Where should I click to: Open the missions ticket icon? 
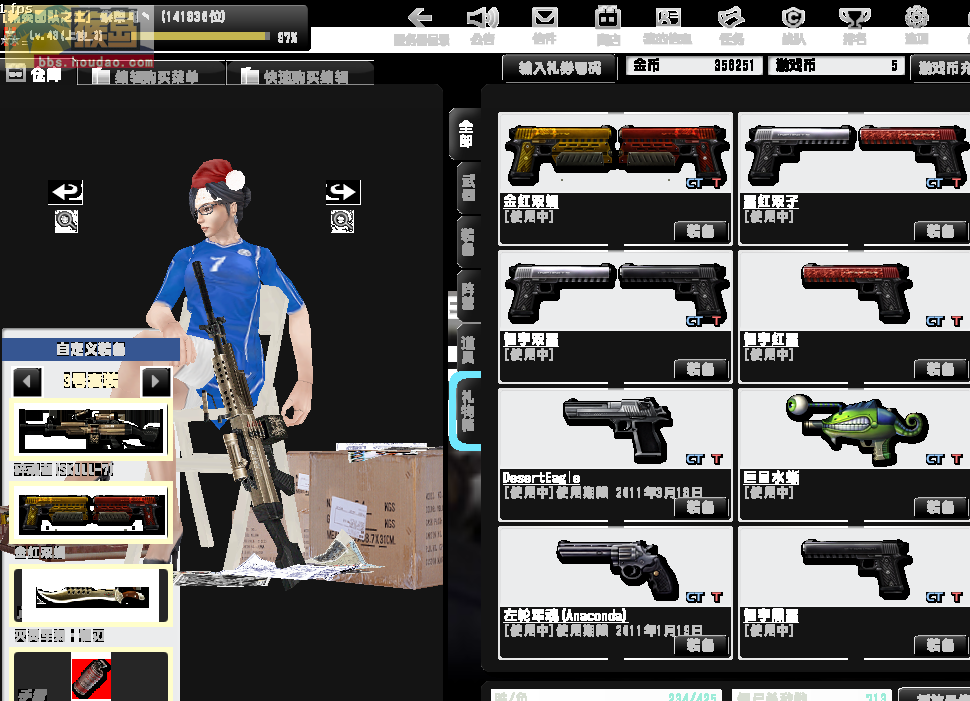coord(731,18)
